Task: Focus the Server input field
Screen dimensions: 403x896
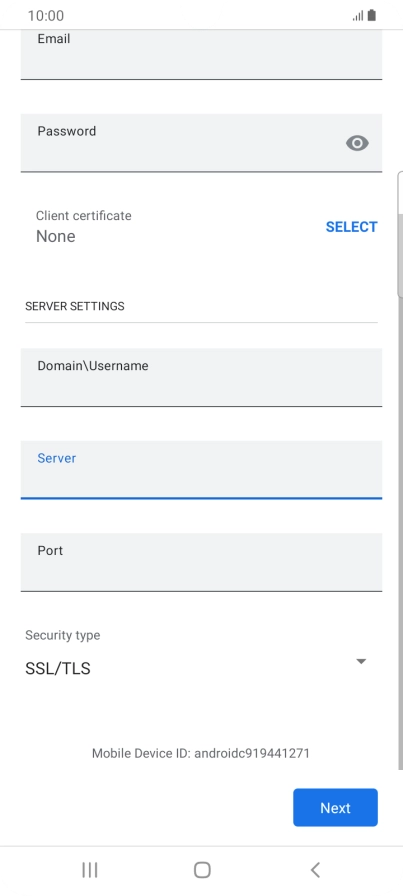Action: click(x=201, y=470)
